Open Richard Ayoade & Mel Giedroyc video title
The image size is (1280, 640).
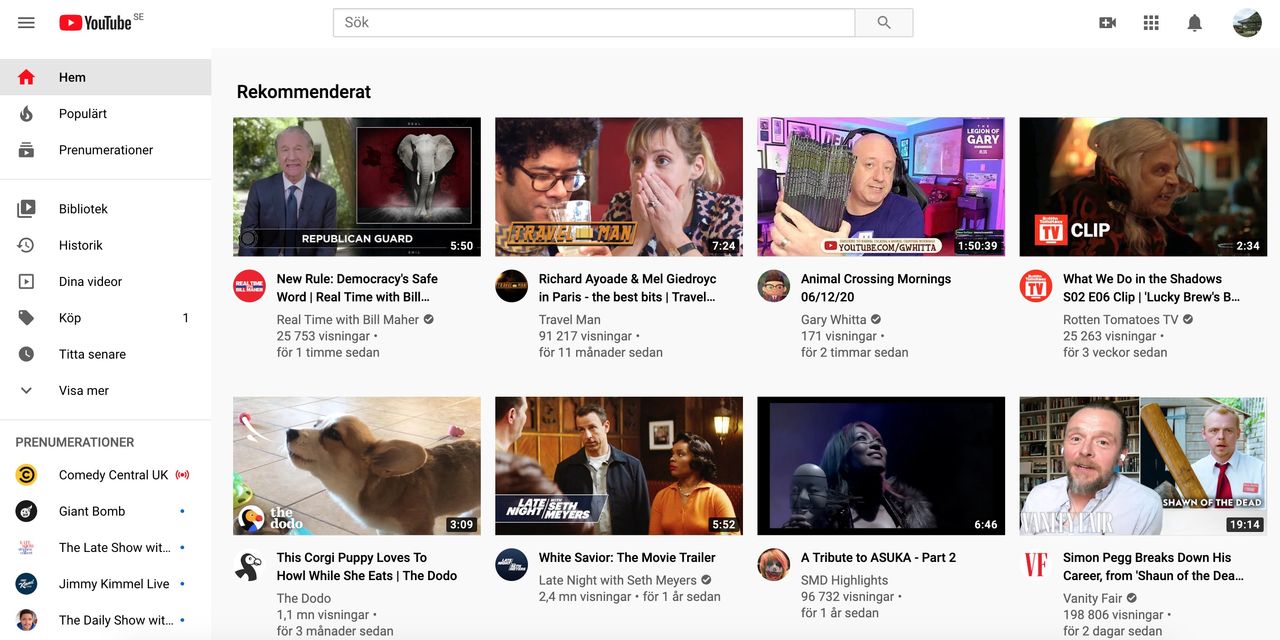click(628, 288)
